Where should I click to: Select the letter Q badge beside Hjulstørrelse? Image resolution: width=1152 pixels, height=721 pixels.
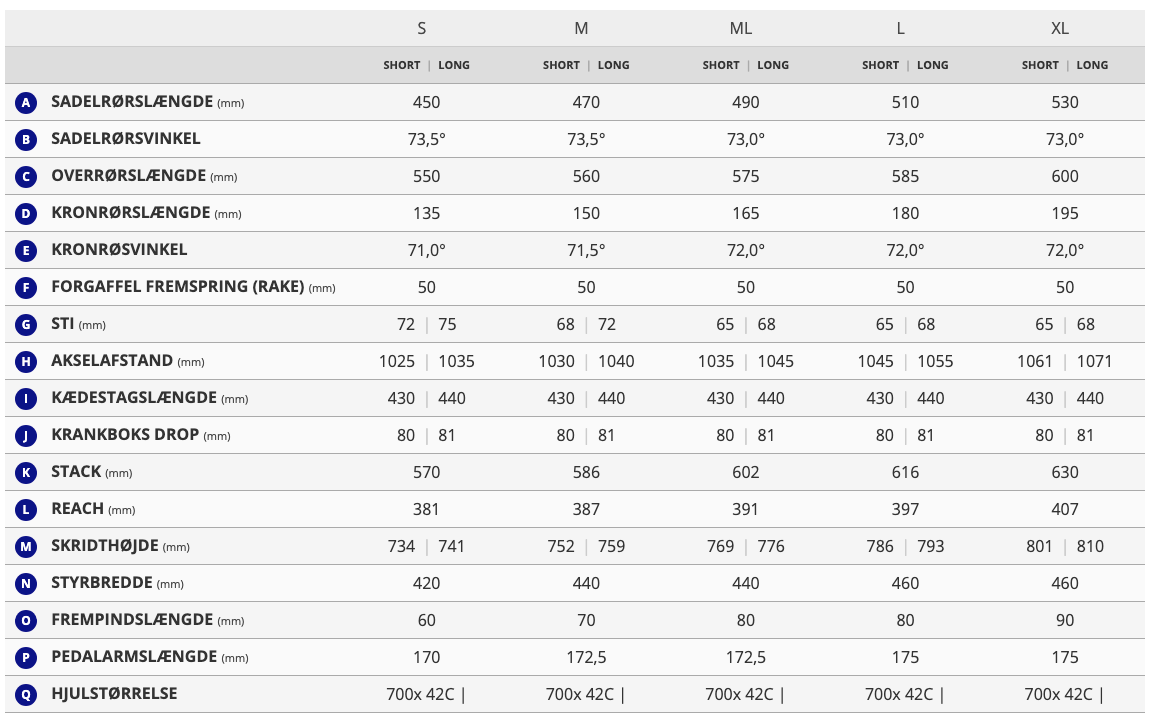(x=26, y=695)
